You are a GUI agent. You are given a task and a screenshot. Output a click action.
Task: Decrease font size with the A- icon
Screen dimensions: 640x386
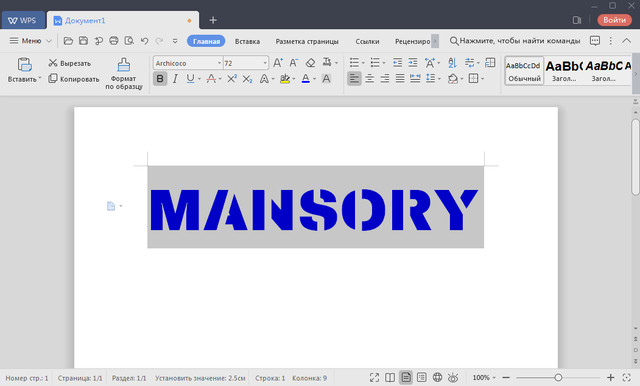coord(293,63)
